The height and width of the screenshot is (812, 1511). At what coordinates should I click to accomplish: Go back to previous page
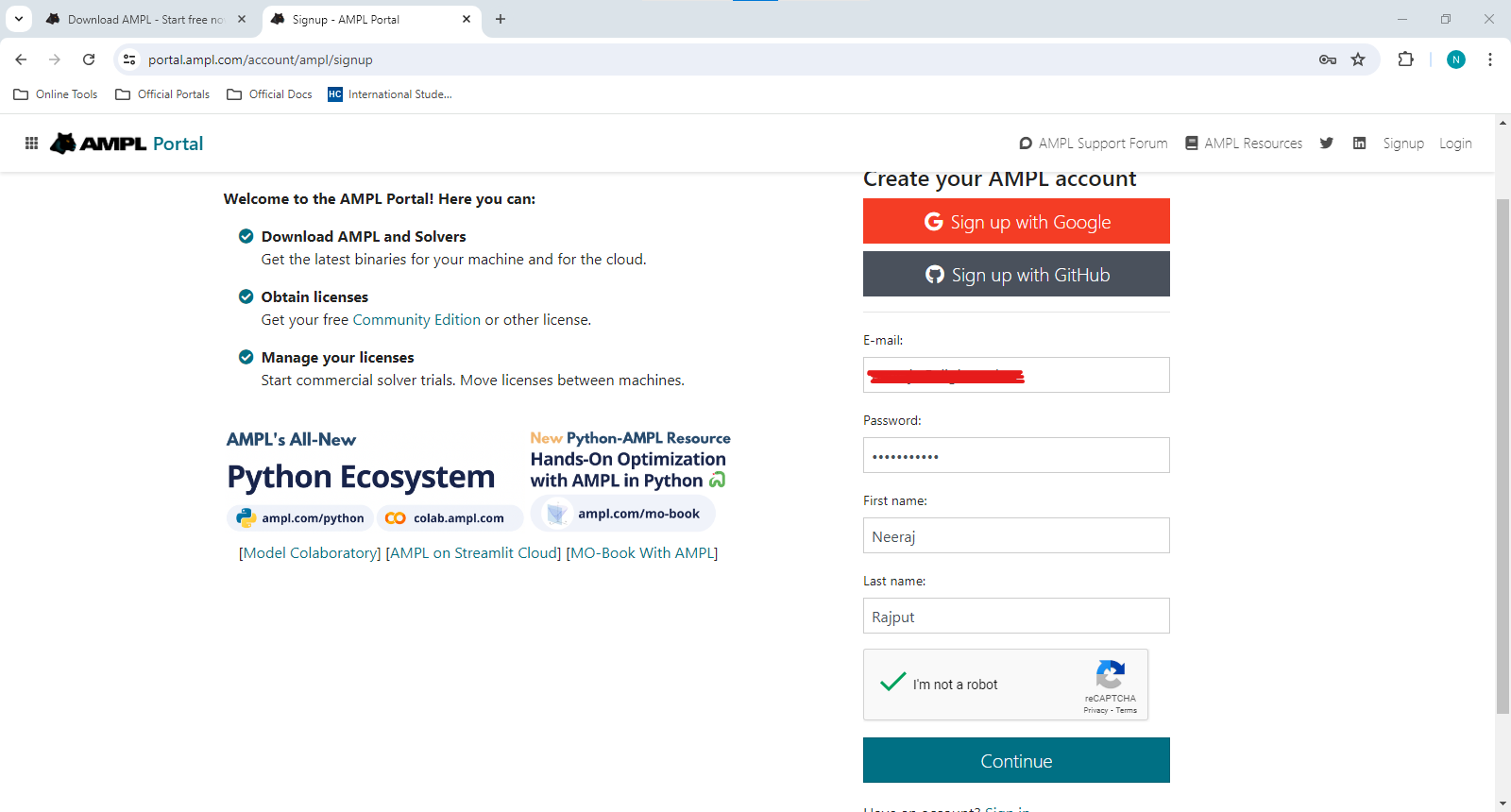(21, 59)
